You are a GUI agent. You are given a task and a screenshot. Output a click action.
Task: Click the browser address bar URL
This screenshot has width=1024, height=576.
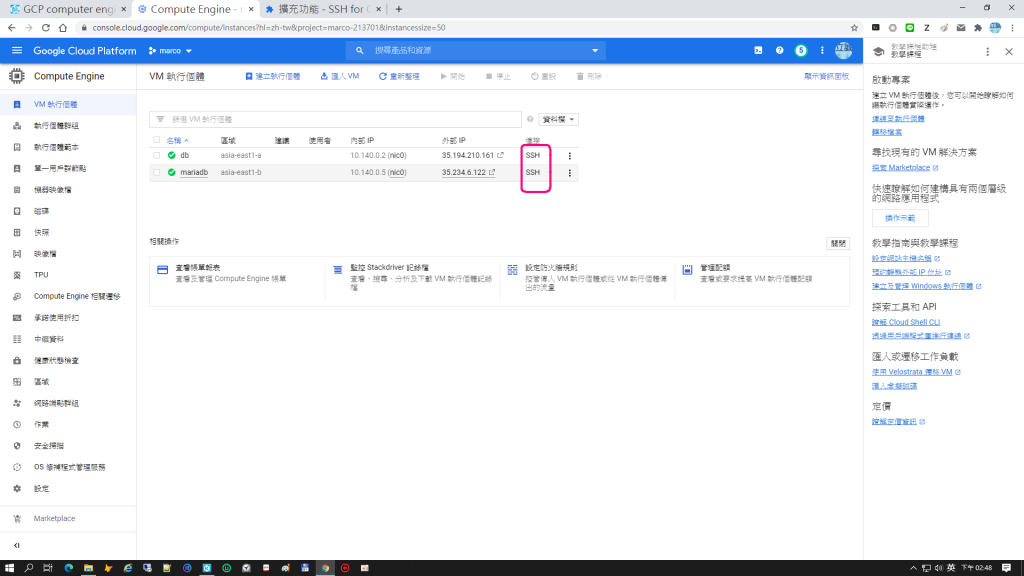(269, 27)
